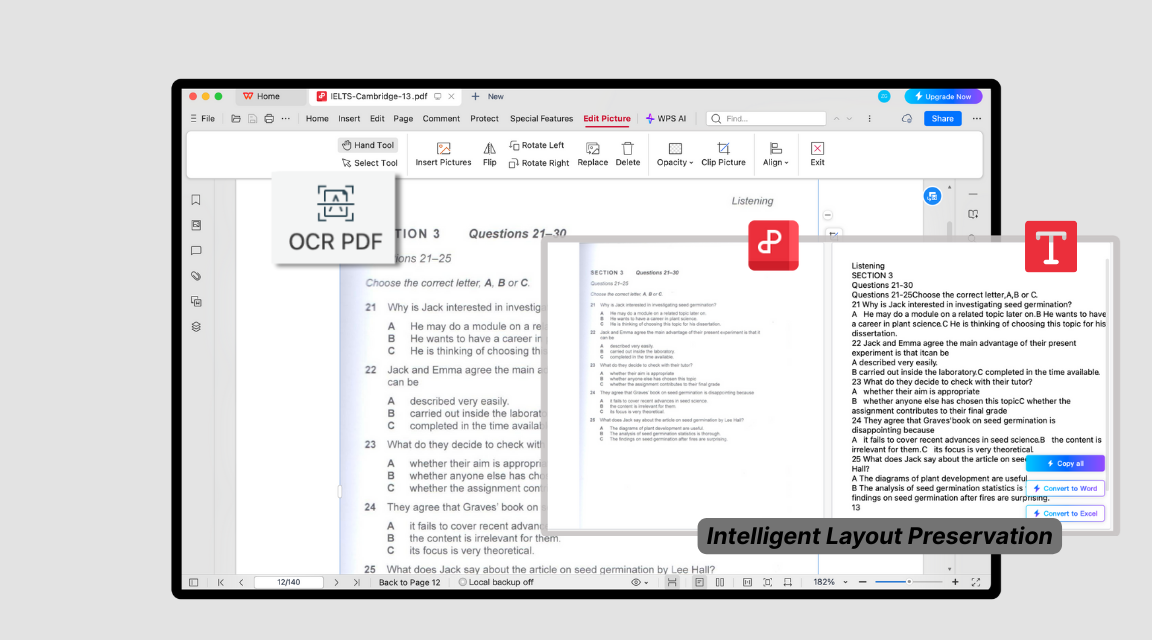The image size is (1152, 640).
Task: Go to first page
Action: click(220, 582)
